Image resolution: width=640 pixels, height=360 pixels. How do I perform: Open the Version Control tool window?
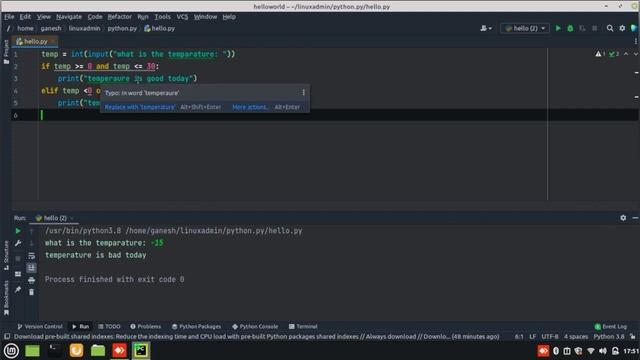coord(40,327)
